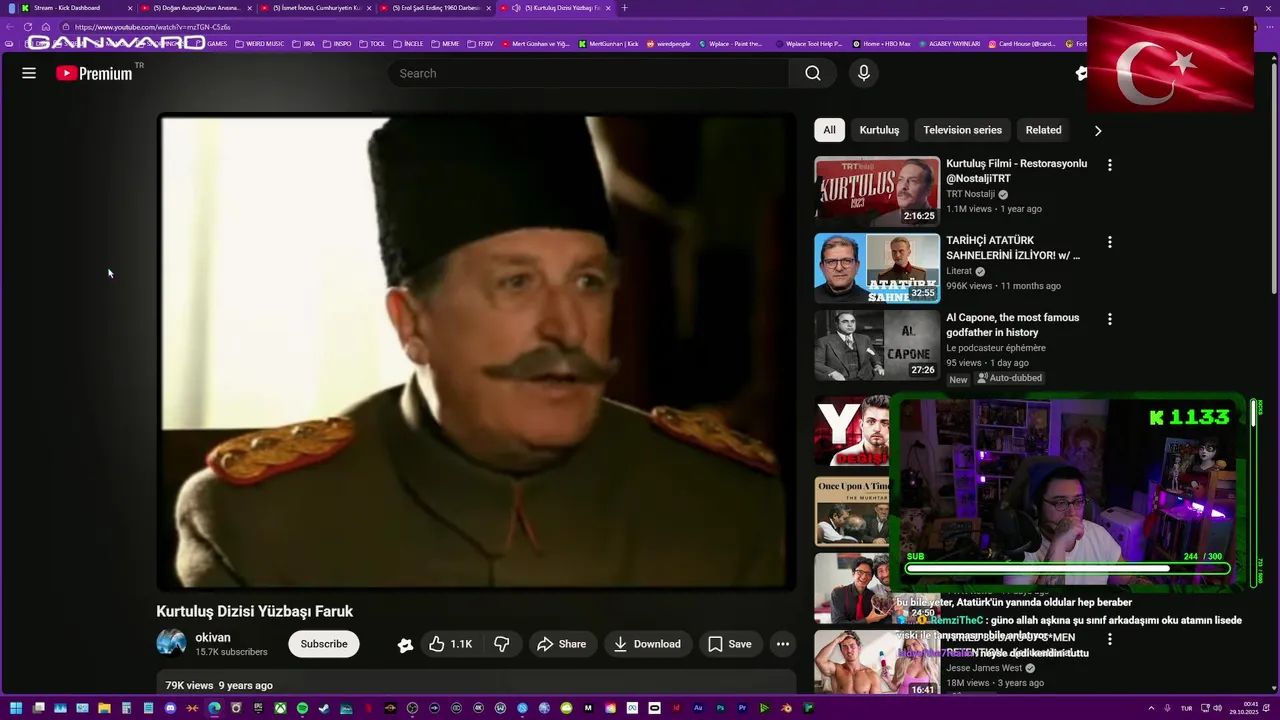Screen dimensions: 1280x720
Task: Open the YouTube guide hamburger menu
Action: [29, 73]
